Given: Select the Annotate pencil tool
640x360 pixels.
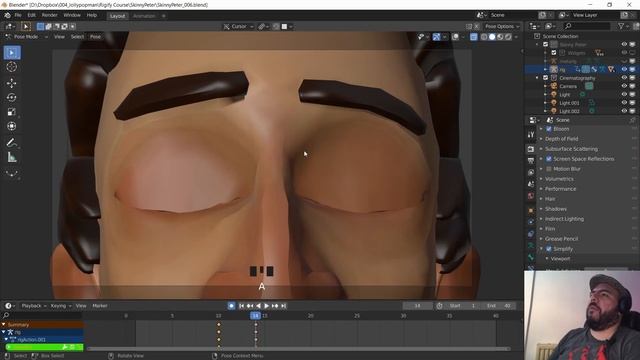Looking at the screenshot, I should click(12, 142).
